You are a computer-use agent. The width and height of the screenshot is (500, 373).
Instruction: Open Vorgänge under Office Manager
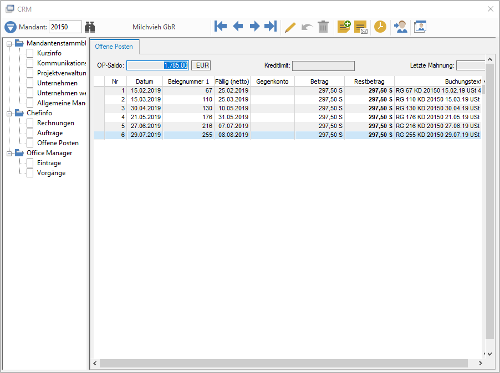pyautogui.click(x=51, y=173)
